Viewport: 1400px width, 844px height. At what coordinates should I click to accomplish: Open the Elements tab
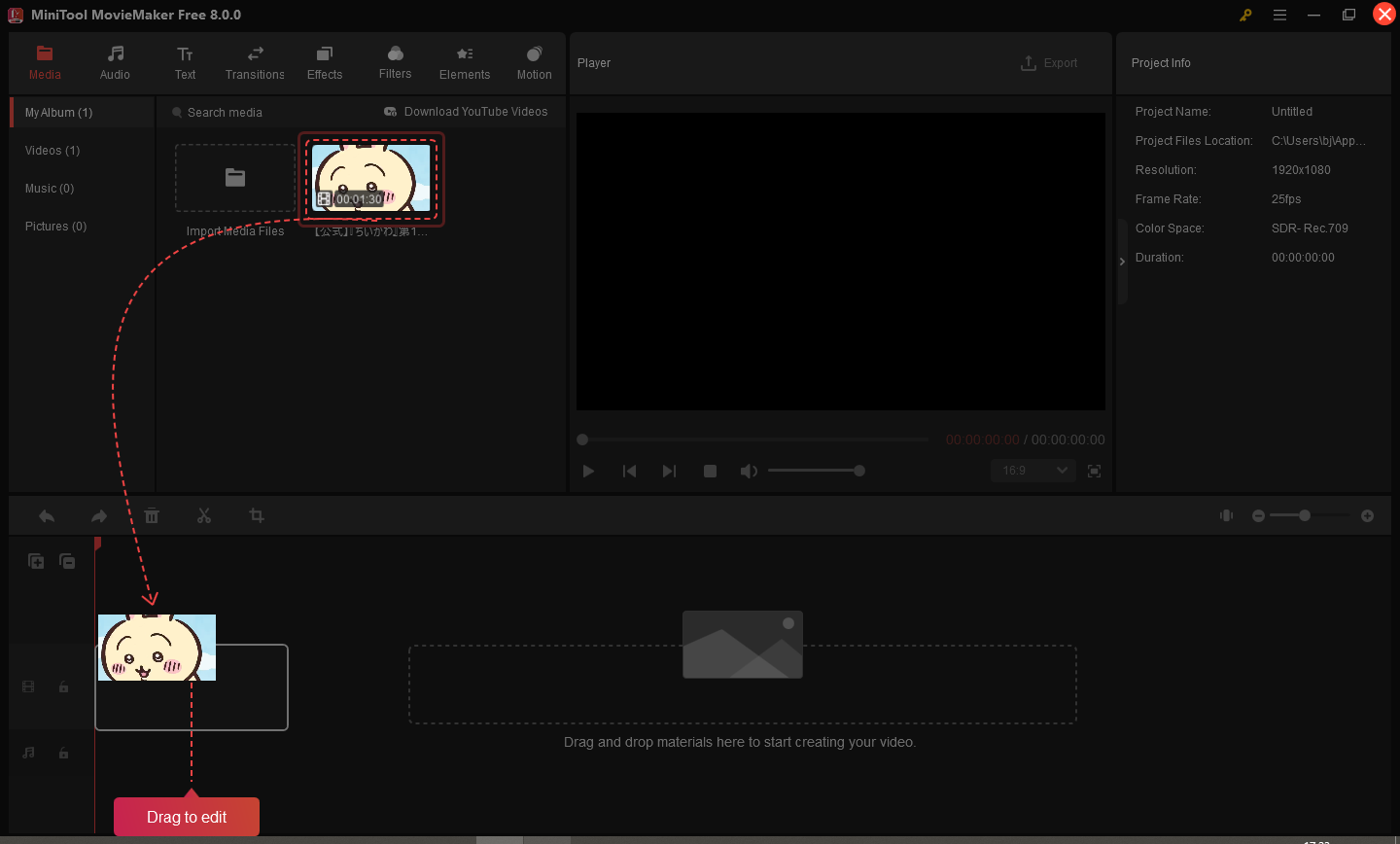(465, 63)
